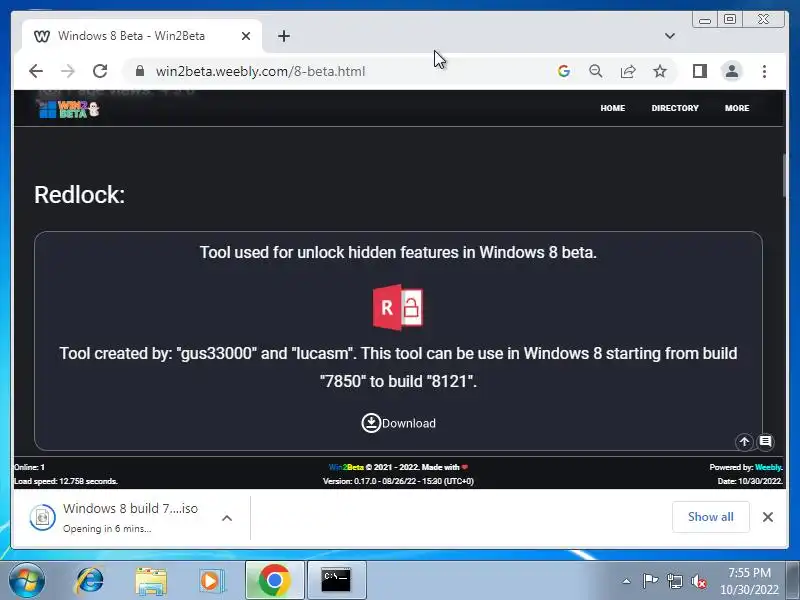Show hidden system tray icons

point(627,581)
